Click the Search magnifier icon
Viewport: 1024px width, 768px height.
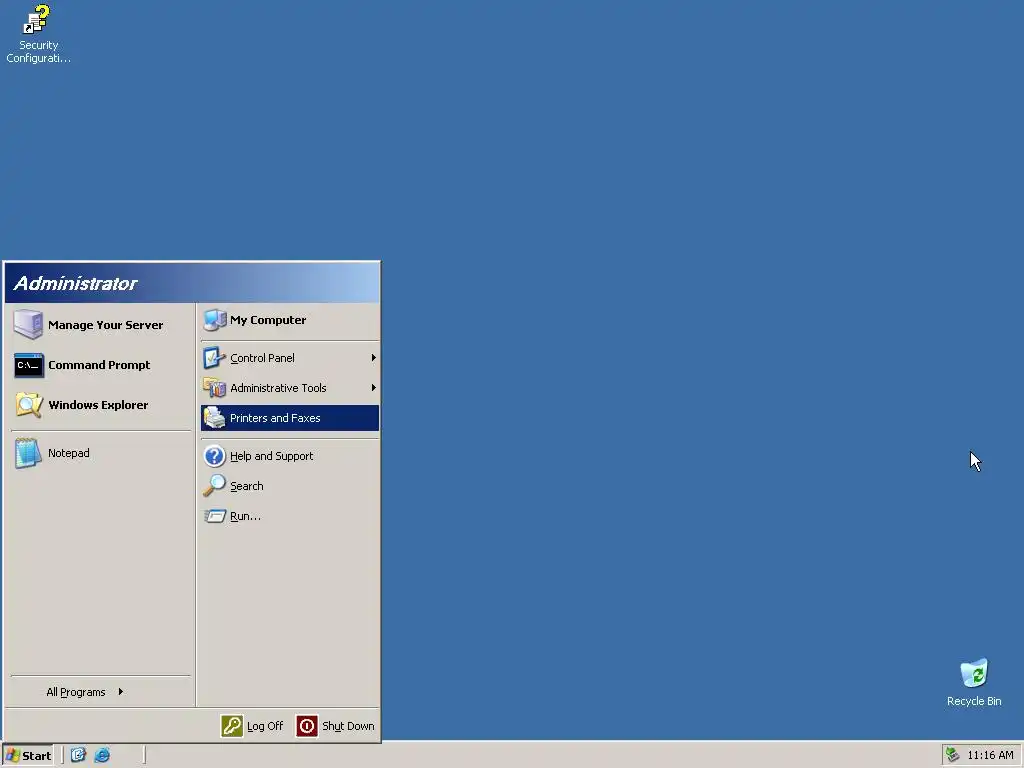214,486
